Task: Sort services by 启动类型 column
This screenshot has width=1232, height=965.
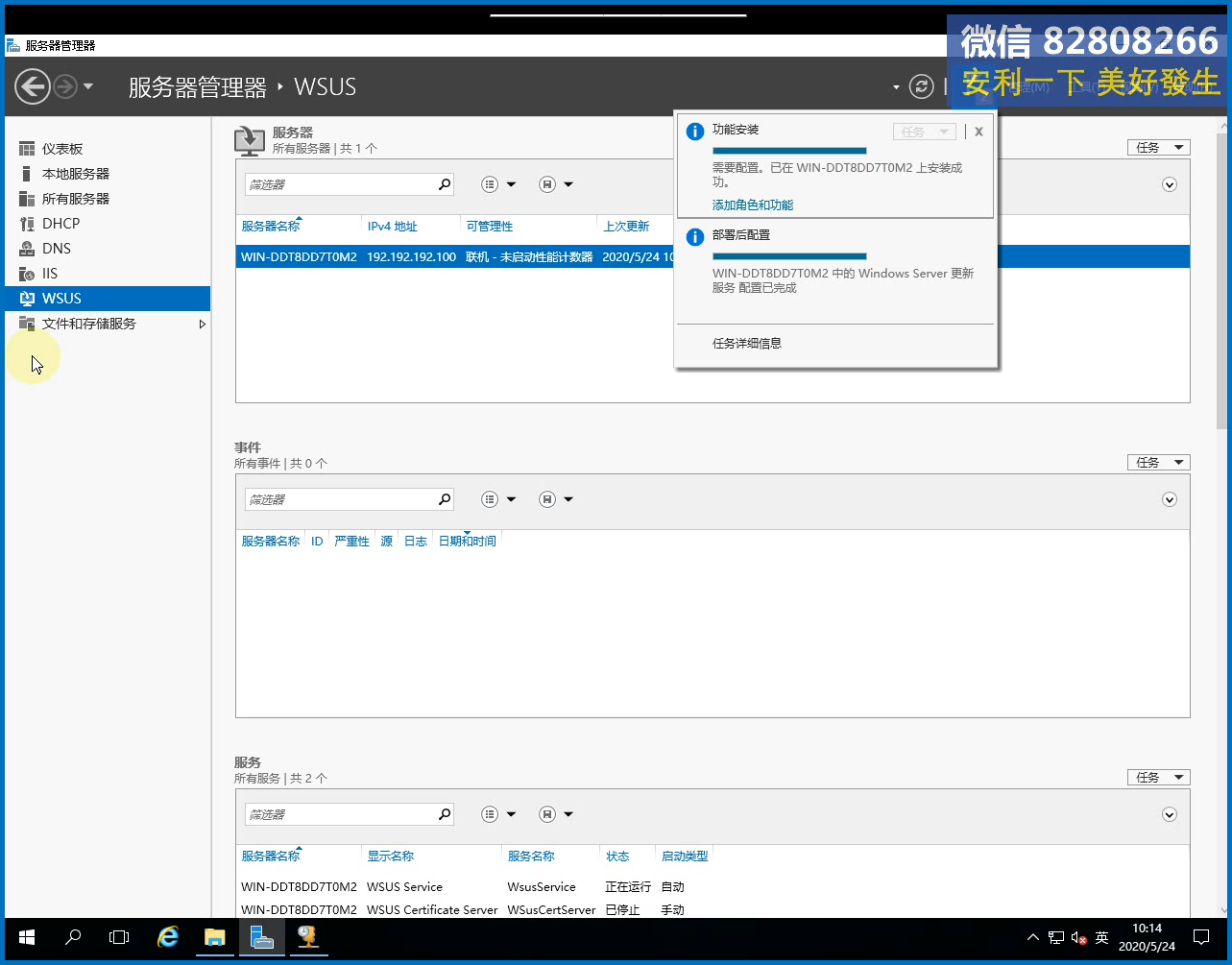Action: [685, 856]
